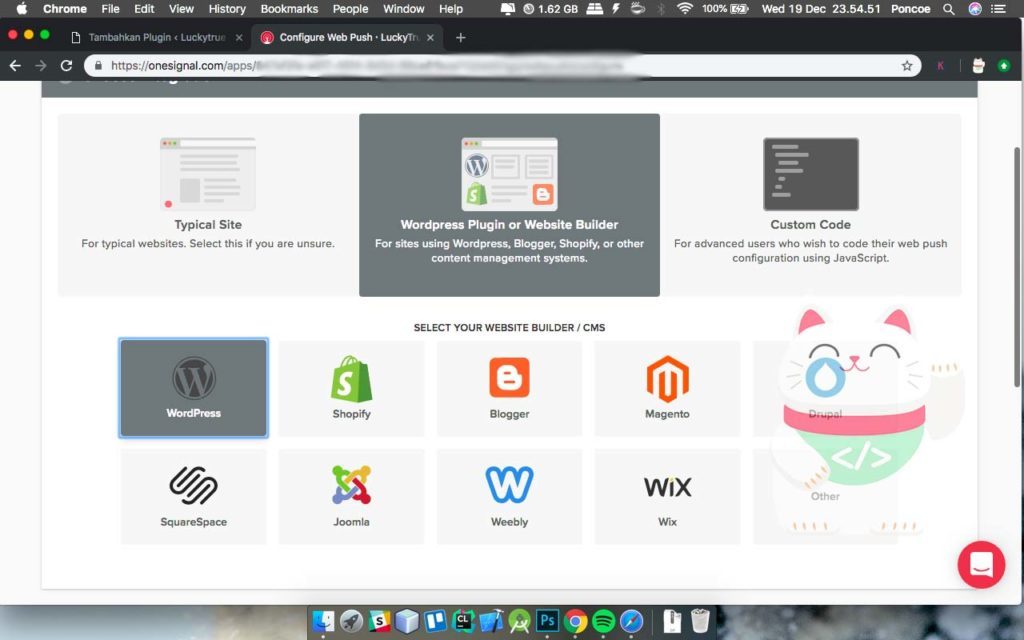
Task: Open the red chat support bubble
Action: [981, 564]
